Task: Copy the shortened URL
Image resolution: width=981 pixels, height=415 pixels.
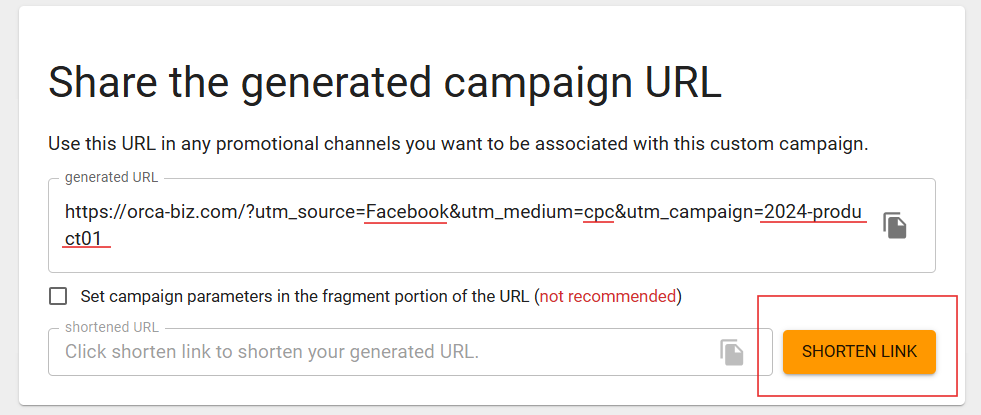Action: pyautogui.click(x=732, y=352)
